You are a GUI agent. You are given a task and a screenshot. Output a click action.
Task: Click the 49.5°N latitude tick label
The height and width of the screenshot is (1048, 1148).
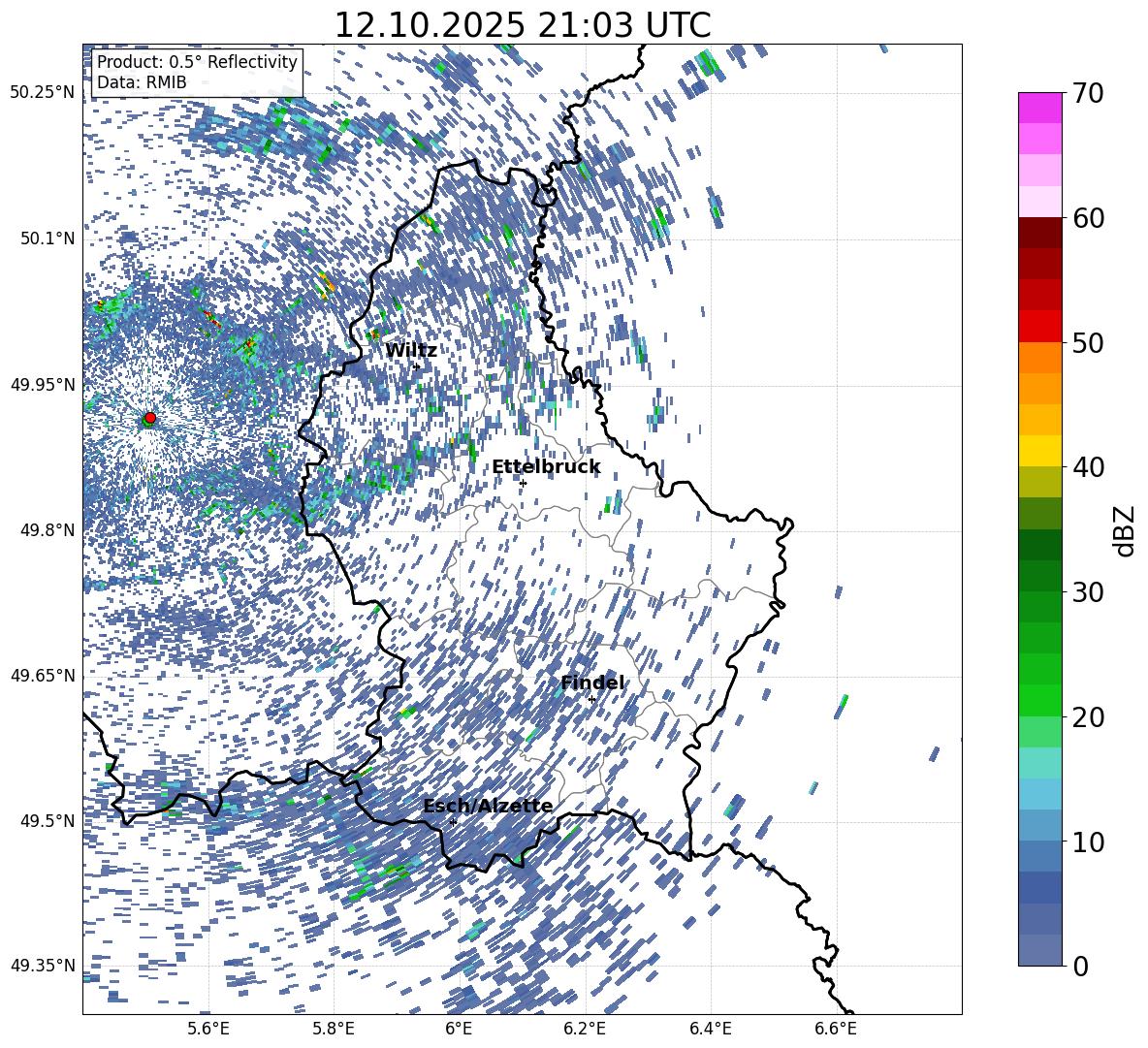point(48,820)
